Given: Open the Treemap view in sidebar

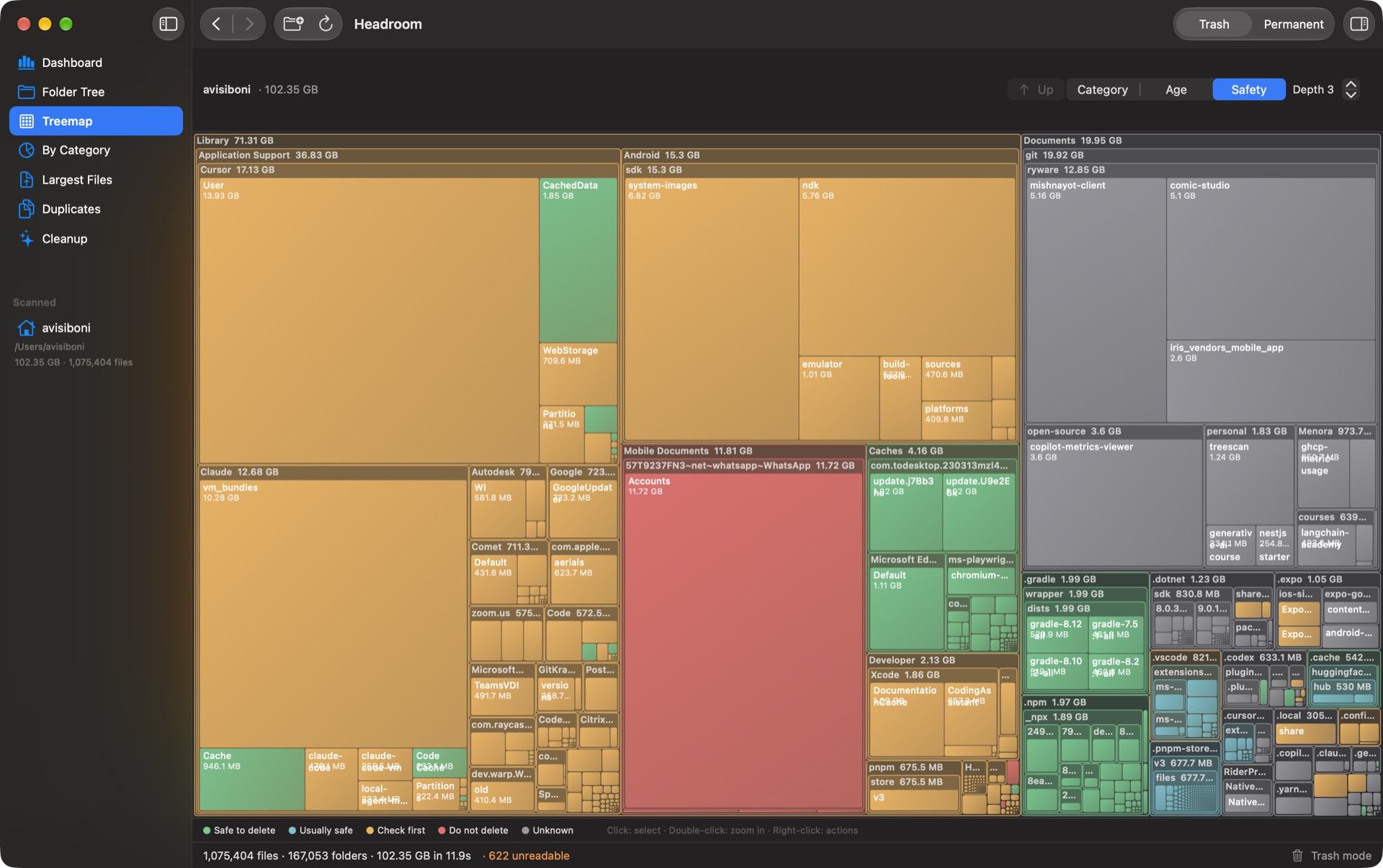Looking at the screenshot, I should point(96,121).
